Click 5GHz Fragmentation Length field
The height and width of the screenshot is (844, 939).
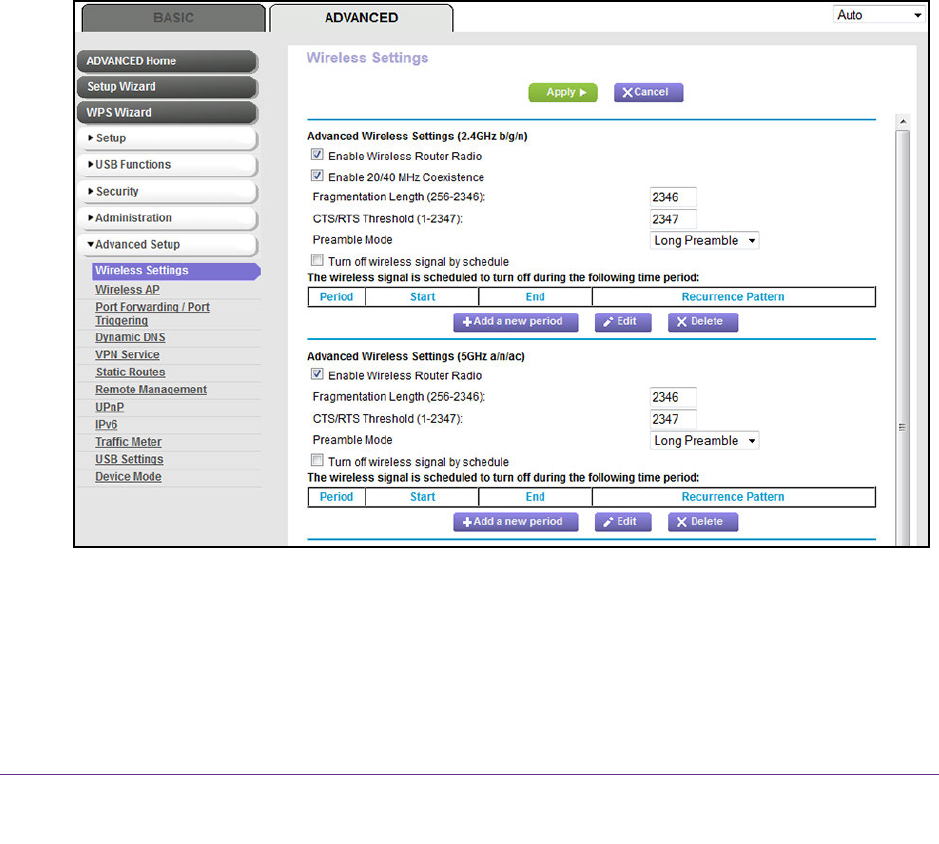(673, 397)
